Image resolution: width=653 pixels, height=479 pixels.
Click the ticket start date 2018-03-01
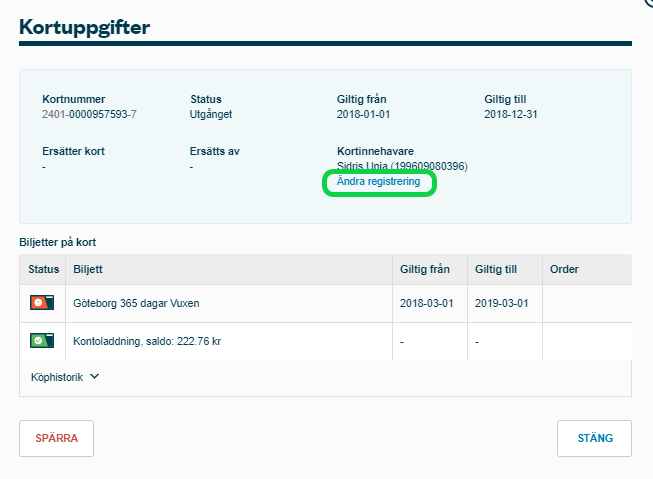coord(425,304)
